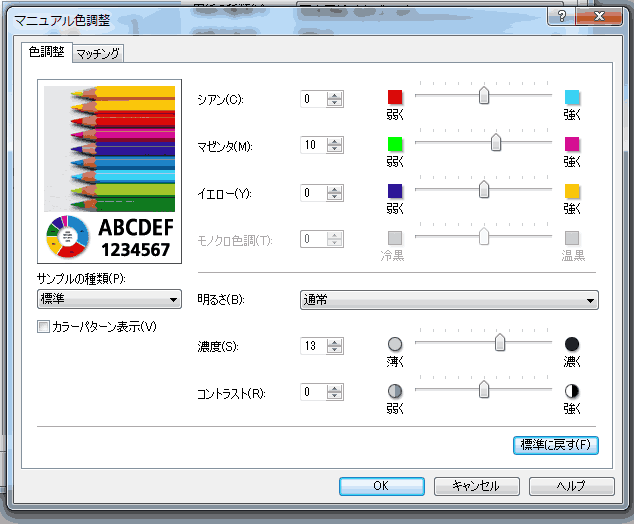The height and width of the screenshot is (524, 634).
Task: Click the black dense circle icon
Action: pos(572,344)
